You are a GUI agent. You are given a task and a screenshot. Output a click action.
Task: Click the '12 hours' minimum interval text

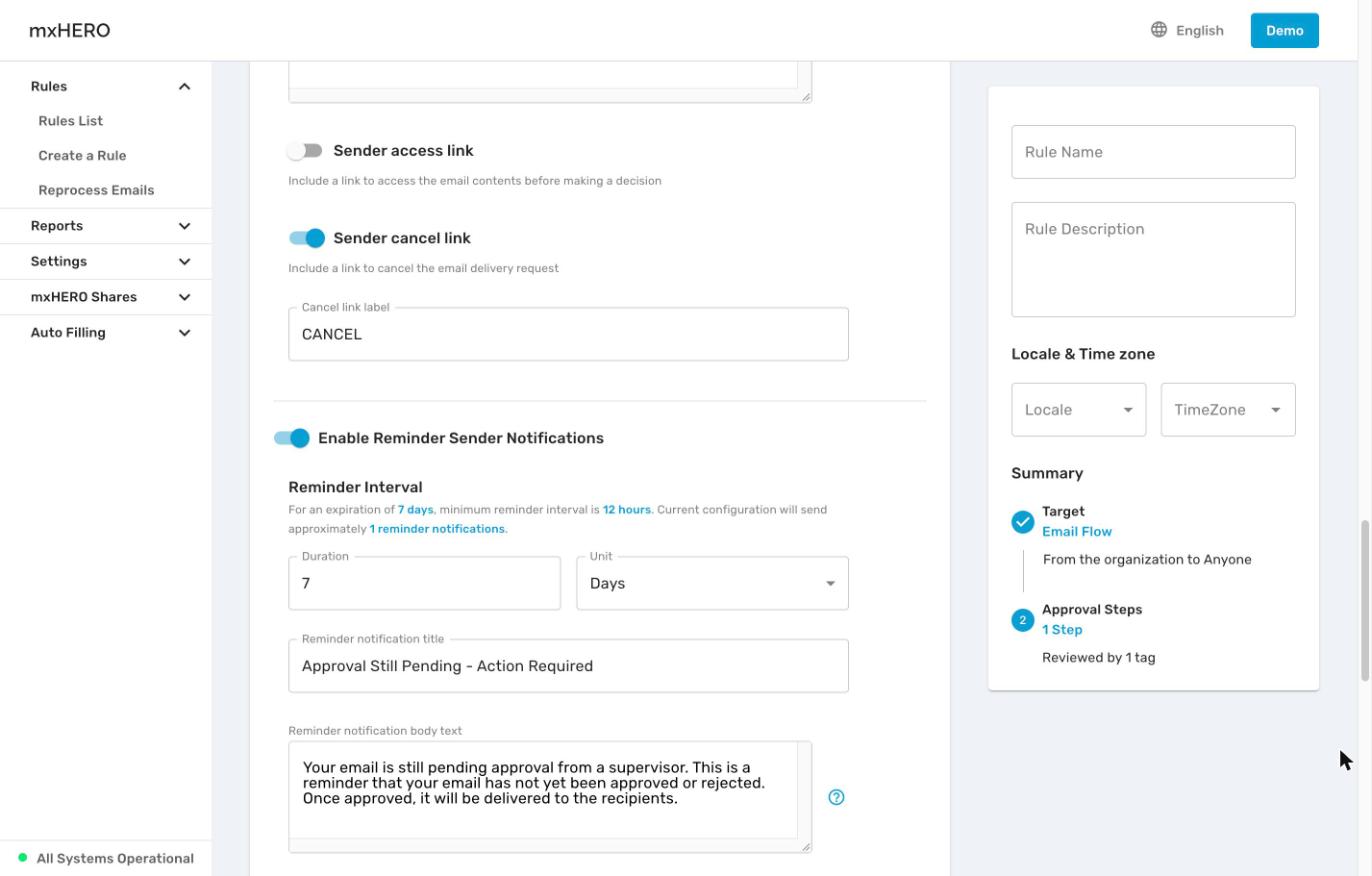pos(627,510)
